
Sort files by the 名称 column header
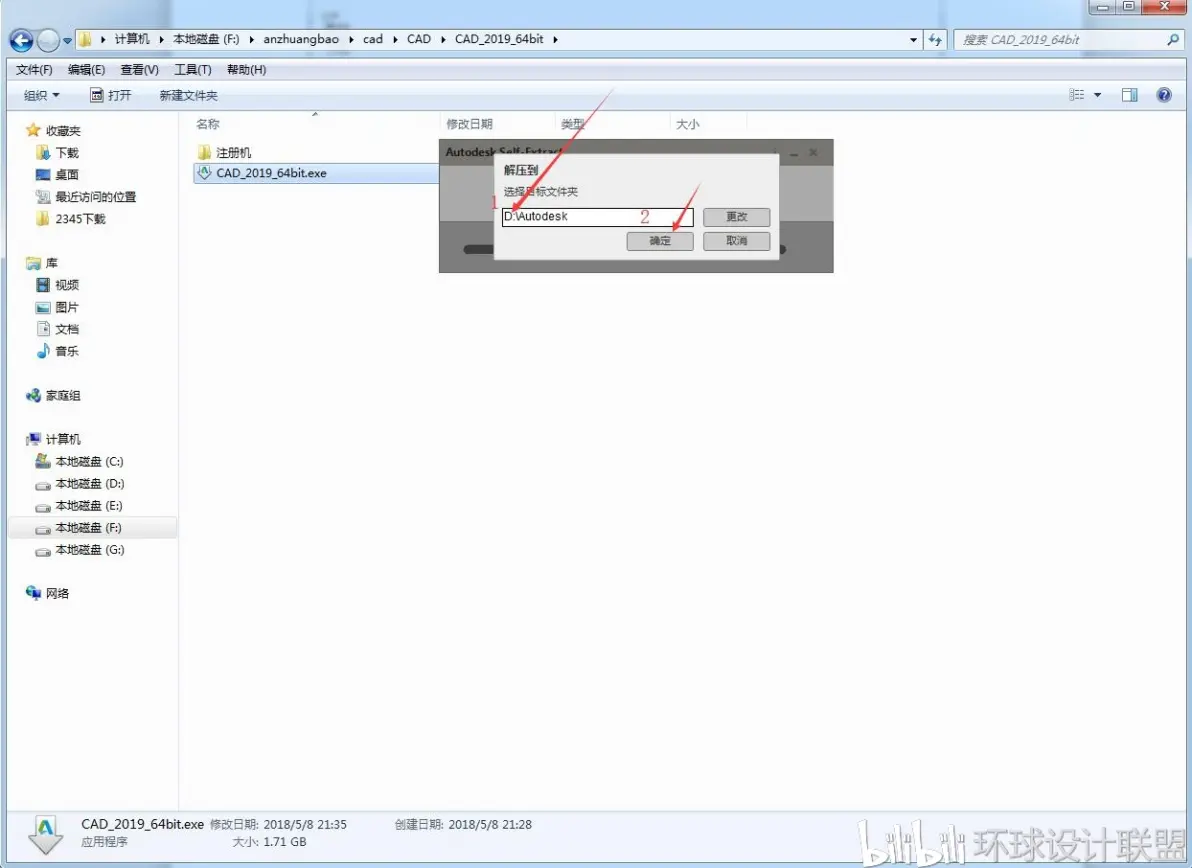click(x=208, y=124)
